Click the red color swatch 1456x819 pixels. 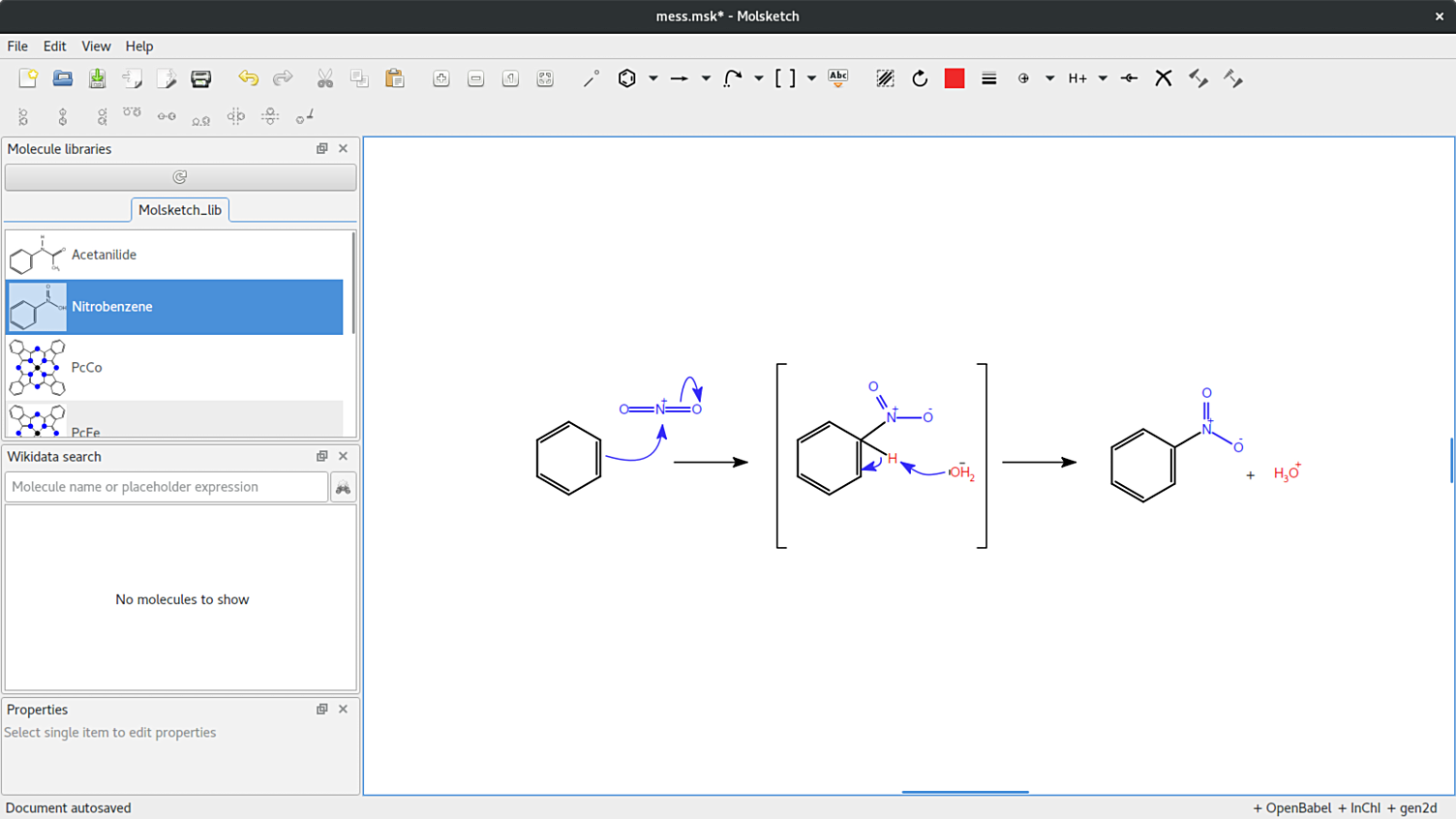click(x=954, y=78)
